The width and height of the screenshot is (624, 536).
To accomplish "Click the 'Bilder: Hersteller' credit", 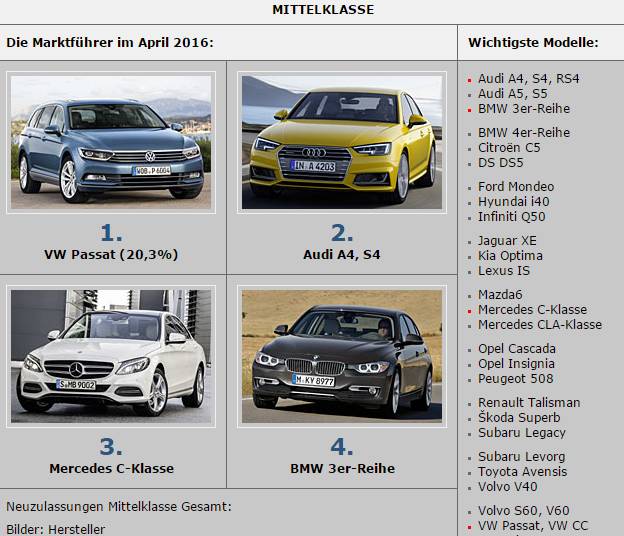I will click(x=56, y=530).
